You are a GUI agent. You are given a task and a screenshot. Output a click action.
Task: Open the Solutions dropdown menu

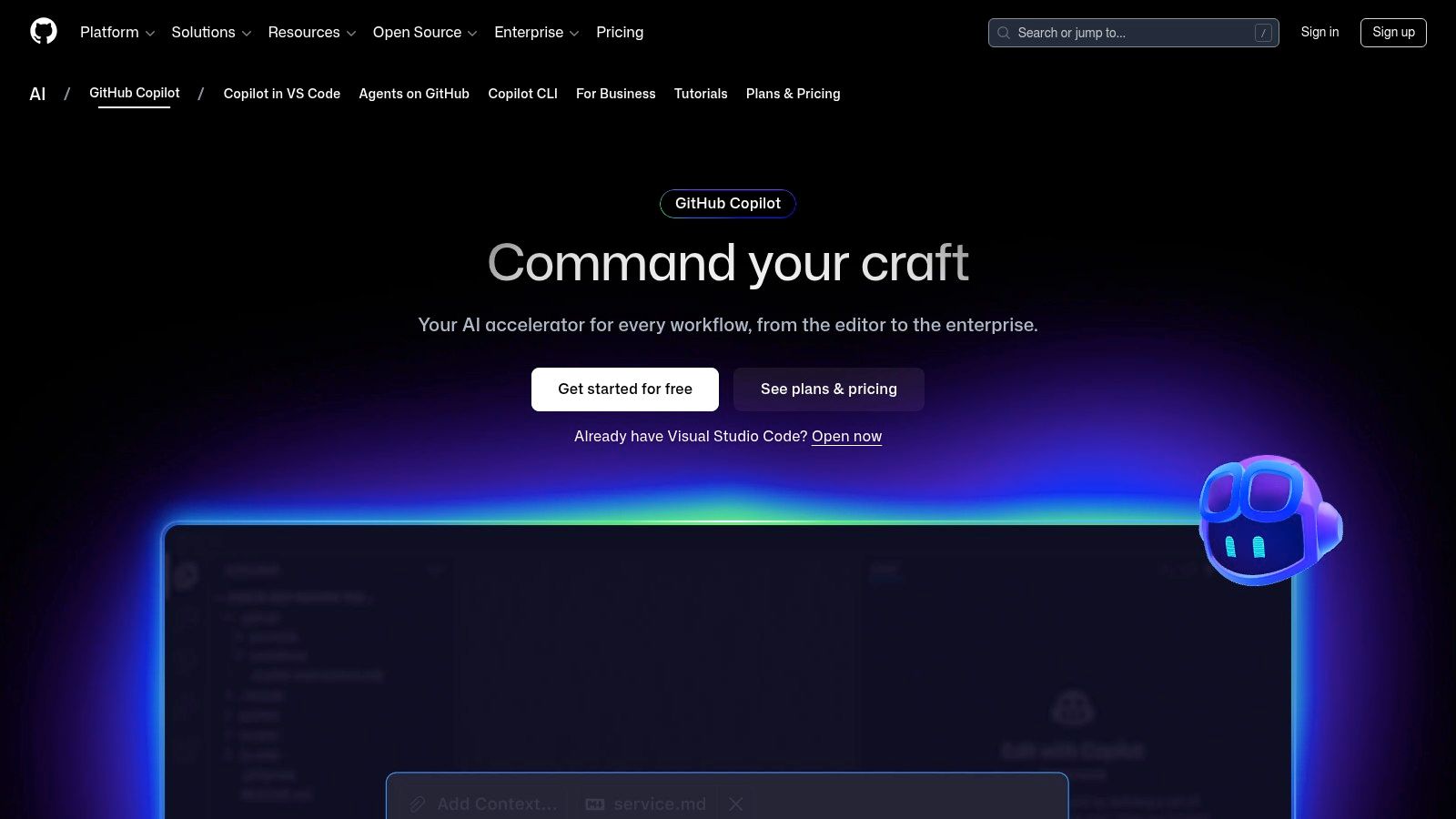pyautogui.click(x=211, y=33)
